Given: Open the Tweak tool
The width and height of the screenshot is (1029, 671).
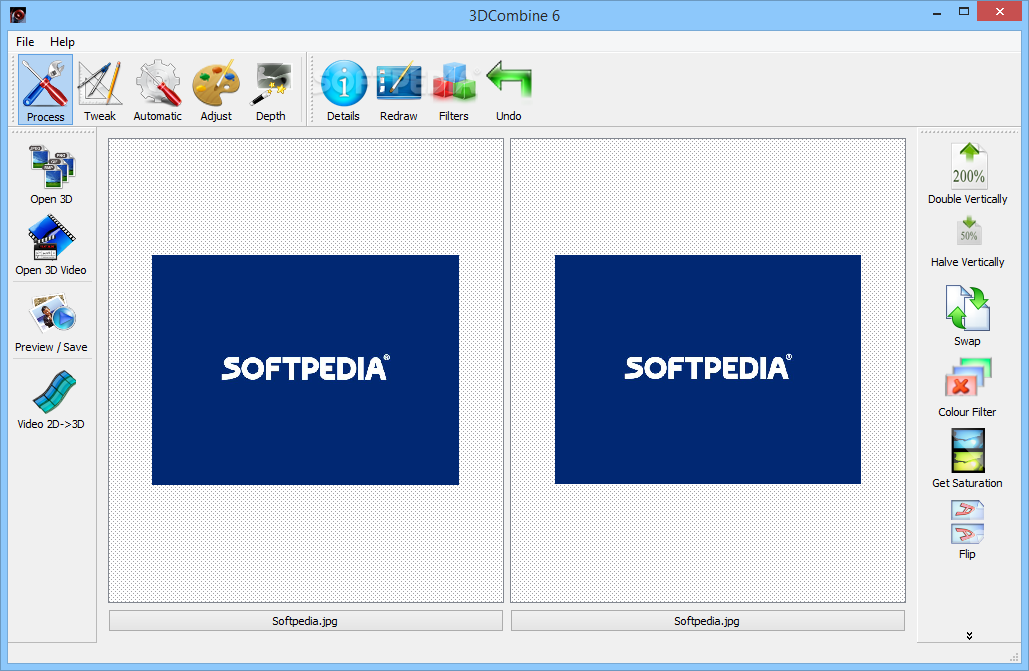Looking at the screenshot, I should (x=100, y=90).
